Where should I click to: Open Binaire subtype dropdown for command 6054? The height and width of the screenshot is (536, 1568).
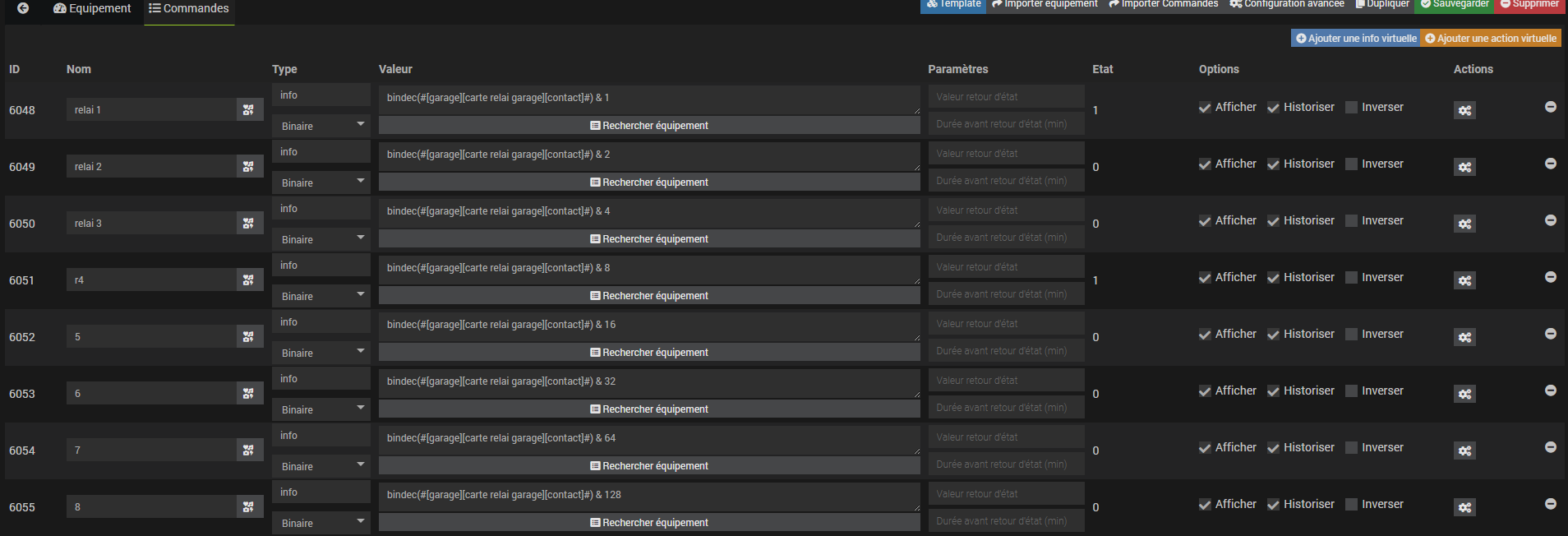(321, 466)
